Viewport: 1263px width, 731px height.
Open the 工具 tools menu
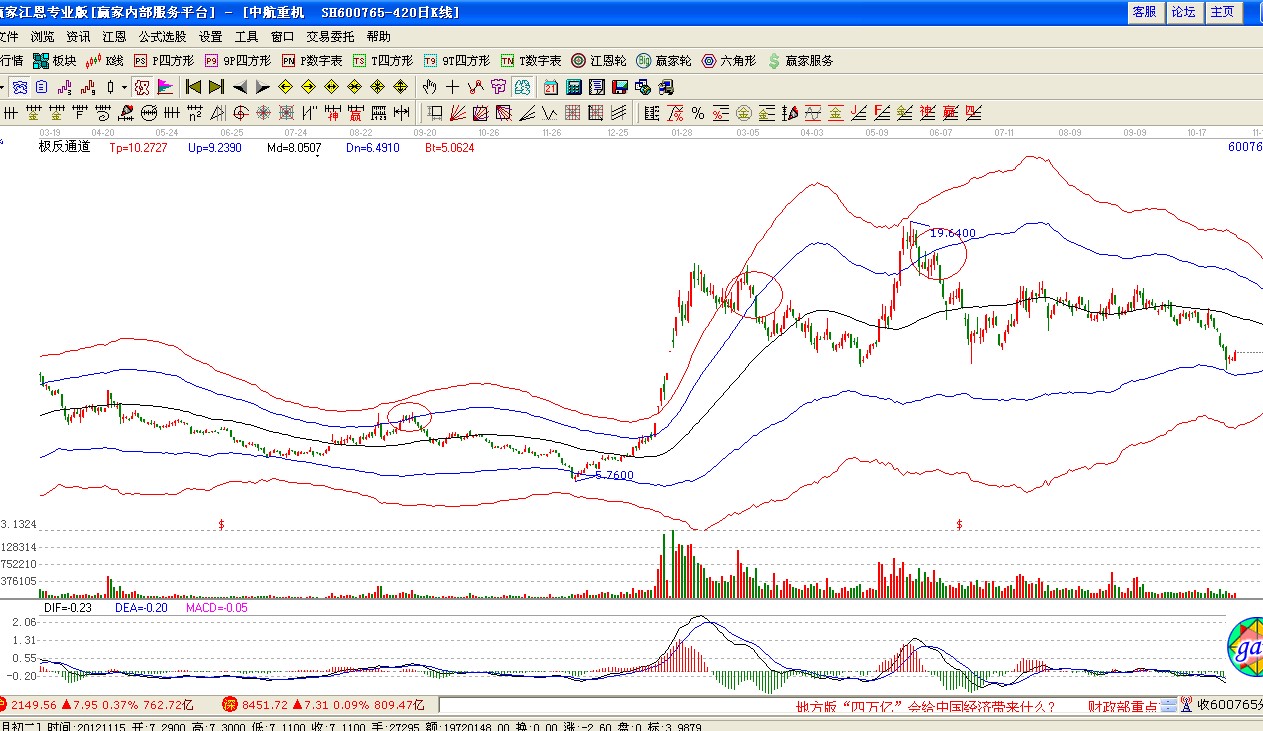click(246, 36)
